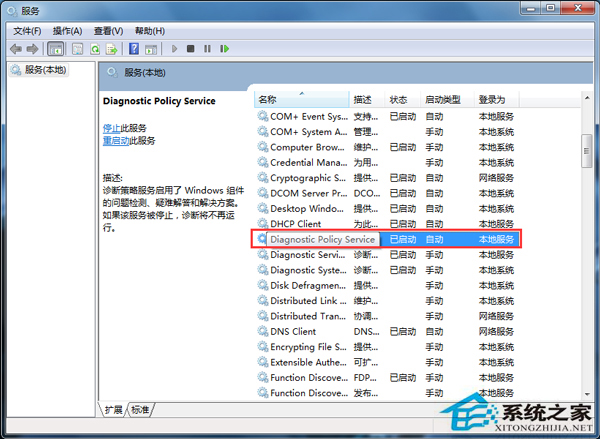Image resolution: width=600 pixels, height=439 pixels.
Task: Click the services icon in window title bar
Action: [x=12, y=11]
